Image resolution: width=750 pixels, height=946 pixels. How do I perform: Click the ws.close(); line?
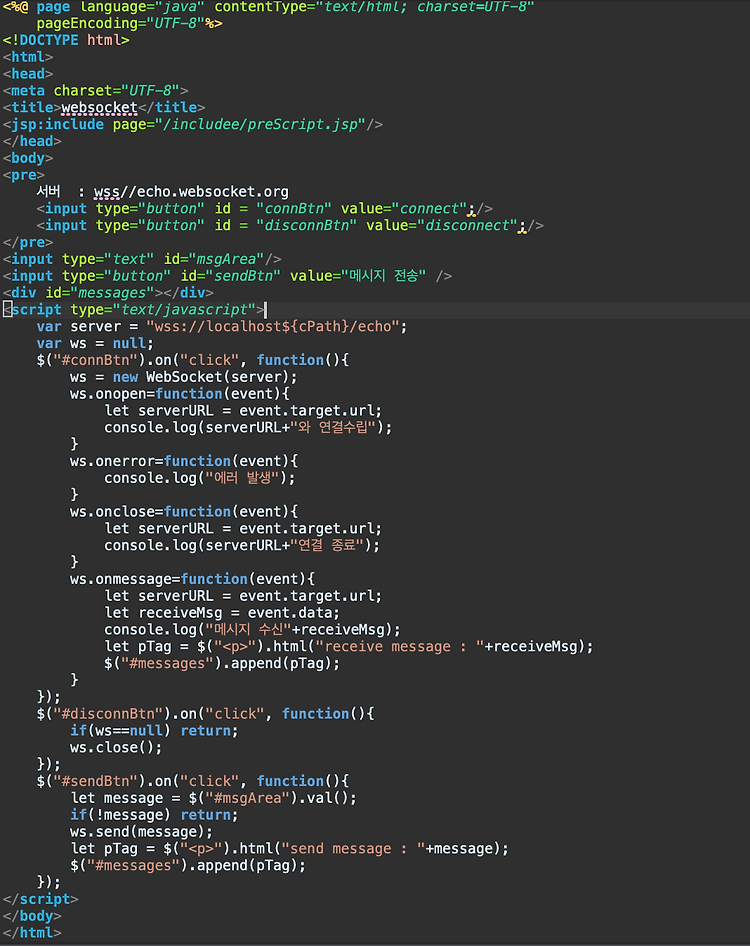116,748
